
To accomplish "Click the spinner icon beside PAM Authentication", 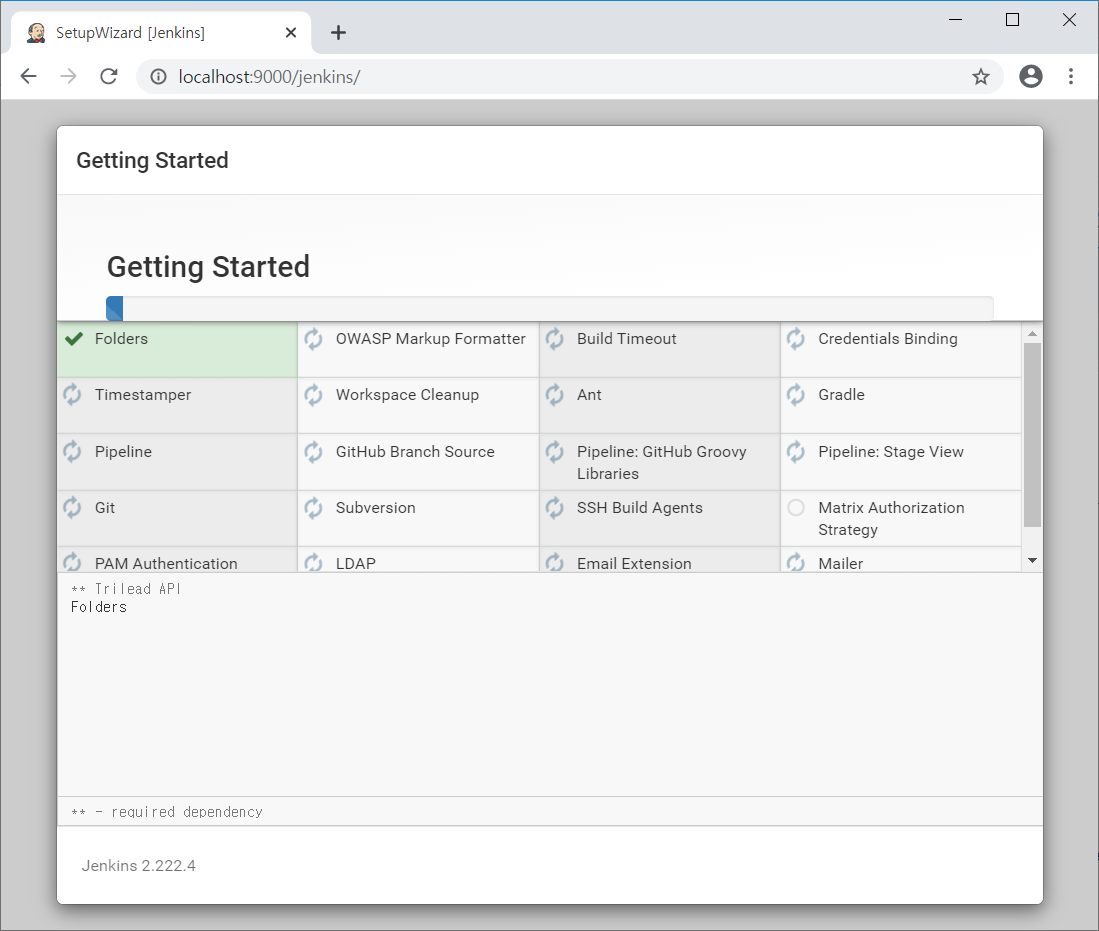I will (72, 562).
